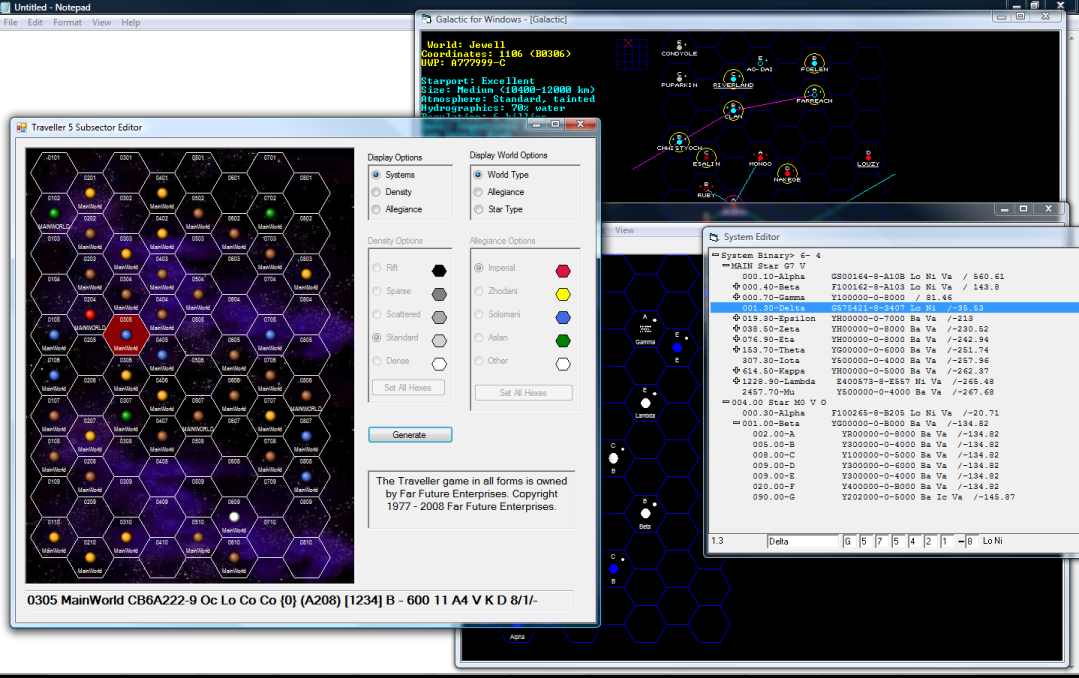Click Set All Hexes under Density Options

click(408, 388)
